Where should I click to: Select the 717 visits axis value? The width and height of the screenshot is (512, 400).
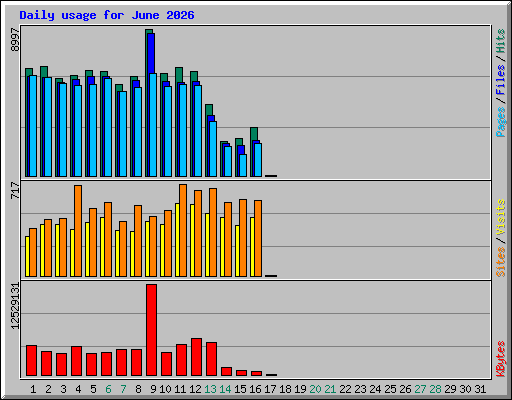click(15, 190)
